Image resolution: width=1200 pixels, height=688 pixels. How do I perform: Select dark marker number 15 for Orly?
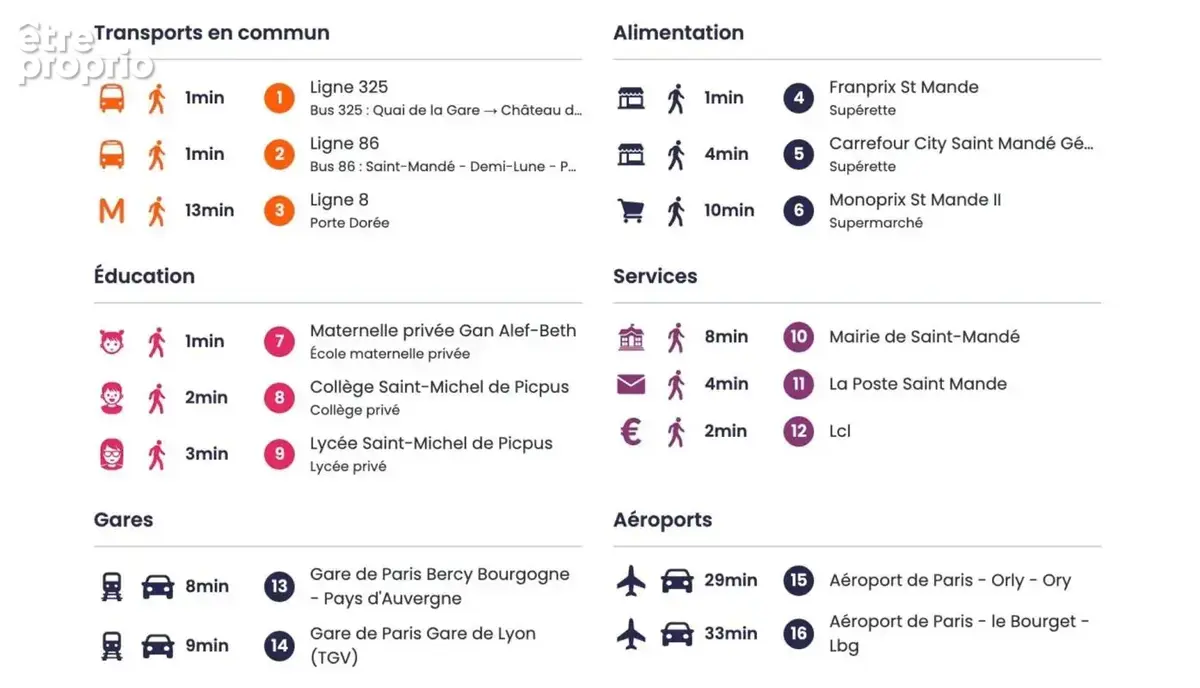(x=798, y=580)
